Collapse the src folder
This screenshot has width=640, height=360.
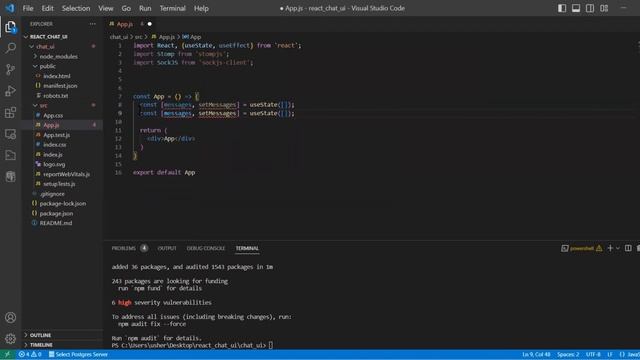coord(43,105)
